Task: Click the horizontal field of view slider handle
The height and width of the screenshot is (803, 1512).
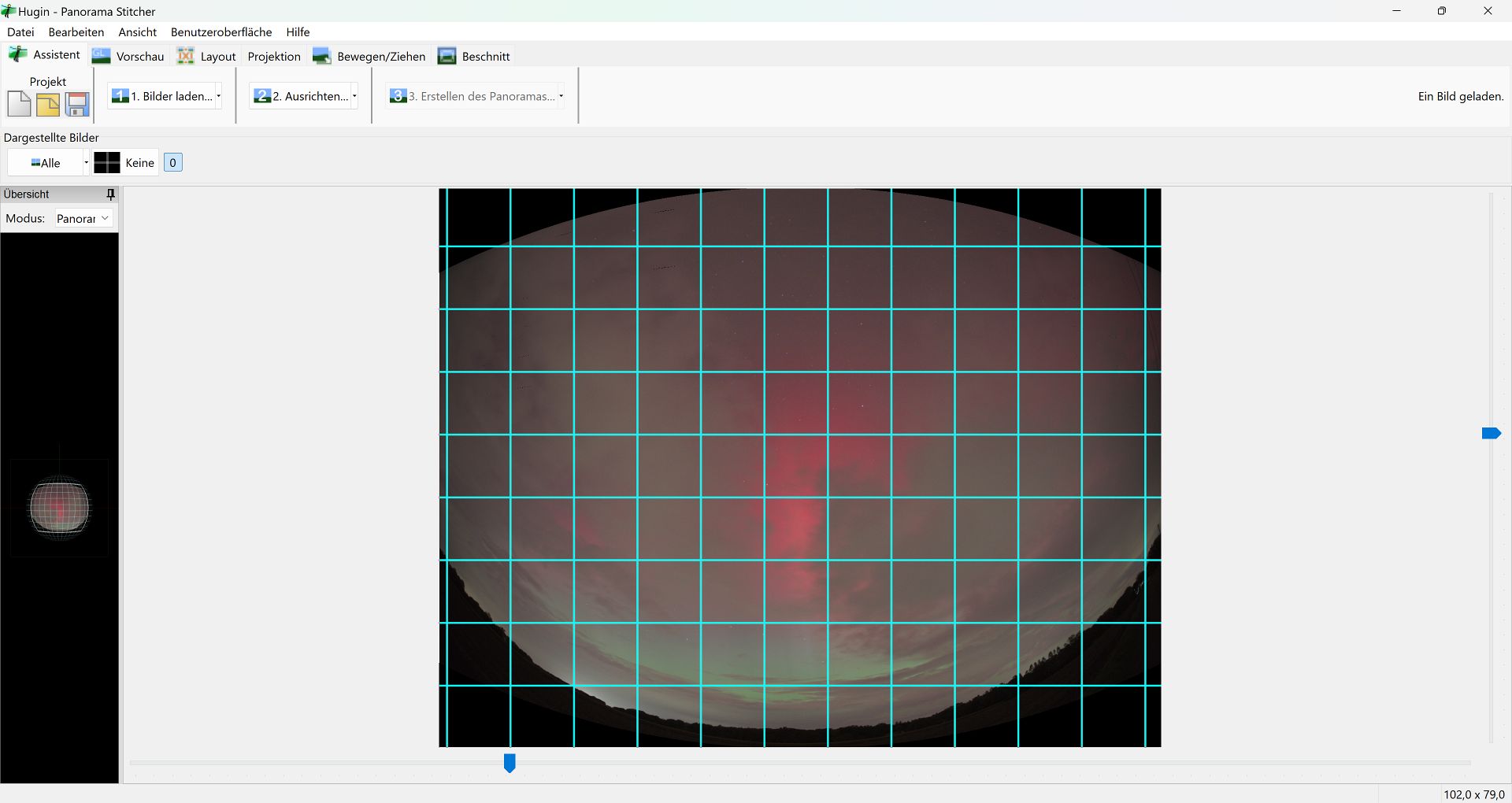Action: coord(510,763)
